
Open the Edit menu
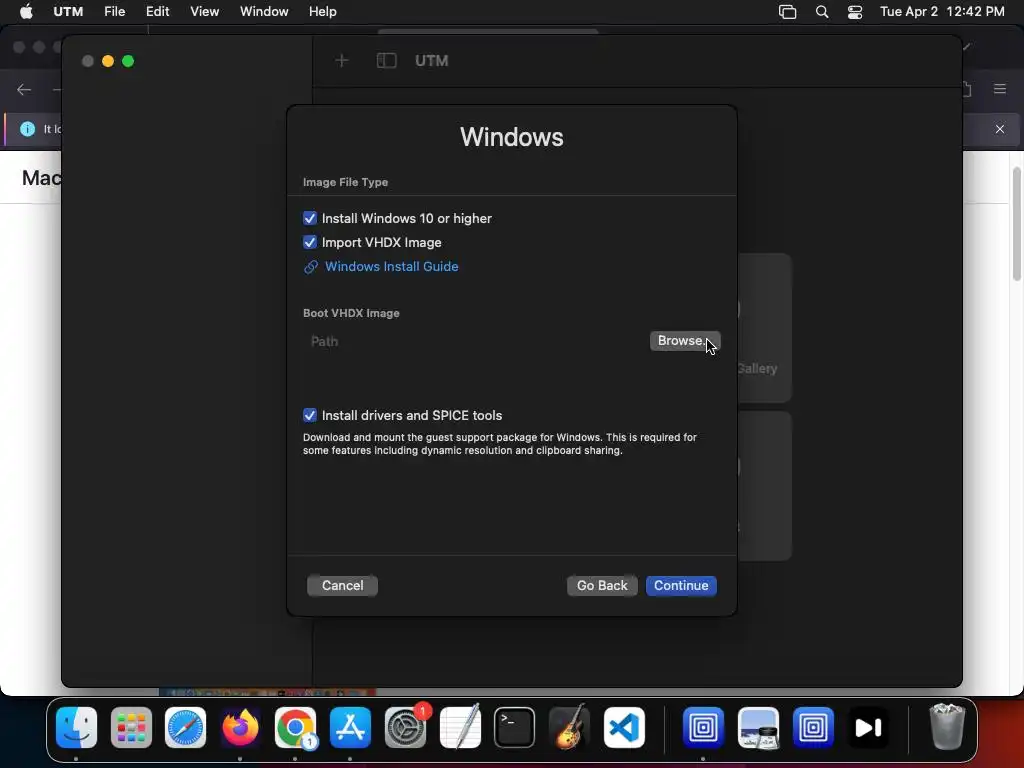click(x=157, y=12)
